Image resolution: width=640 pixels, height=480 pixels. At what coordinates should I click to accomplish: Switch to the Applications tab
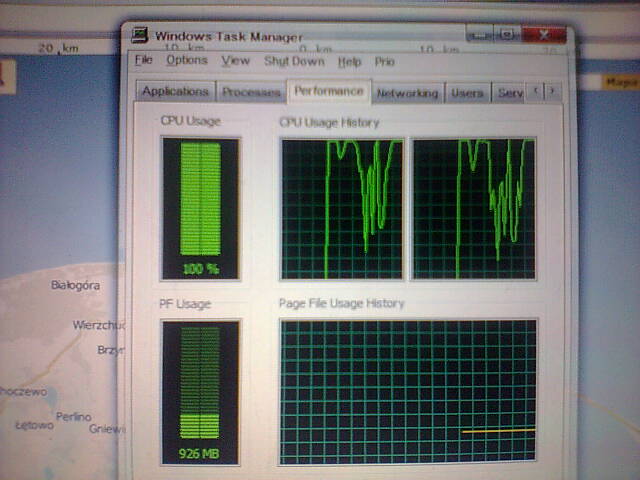point(176,91)
